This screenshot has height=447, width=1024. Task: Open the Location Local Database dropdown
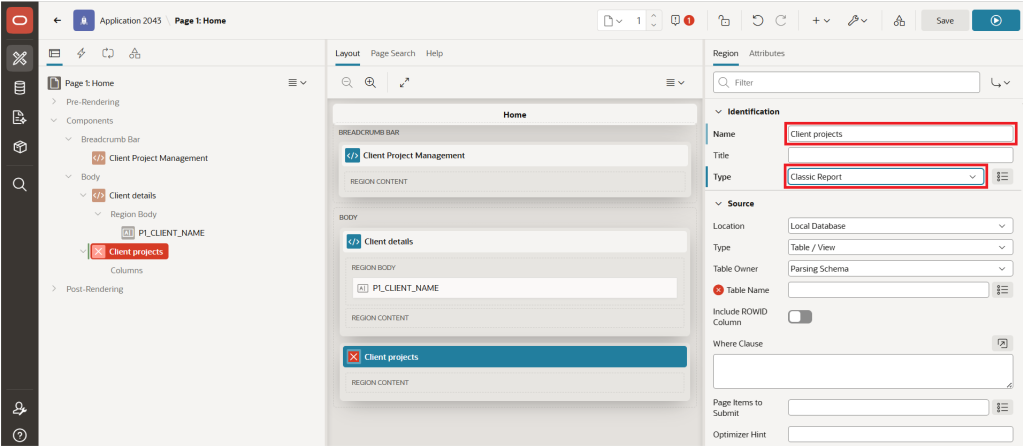click(x=901, y=225)
